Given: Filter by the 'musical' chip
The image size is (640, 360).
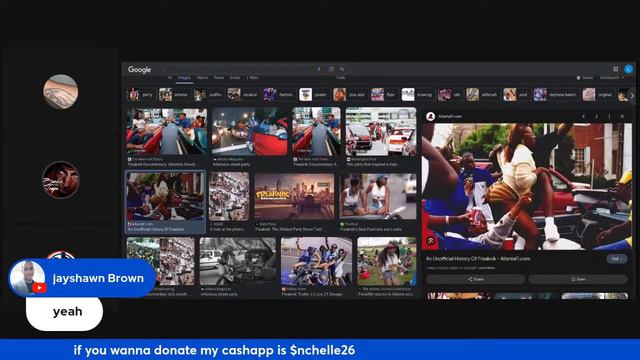Looking at the screenshot, I should [243, 95].
